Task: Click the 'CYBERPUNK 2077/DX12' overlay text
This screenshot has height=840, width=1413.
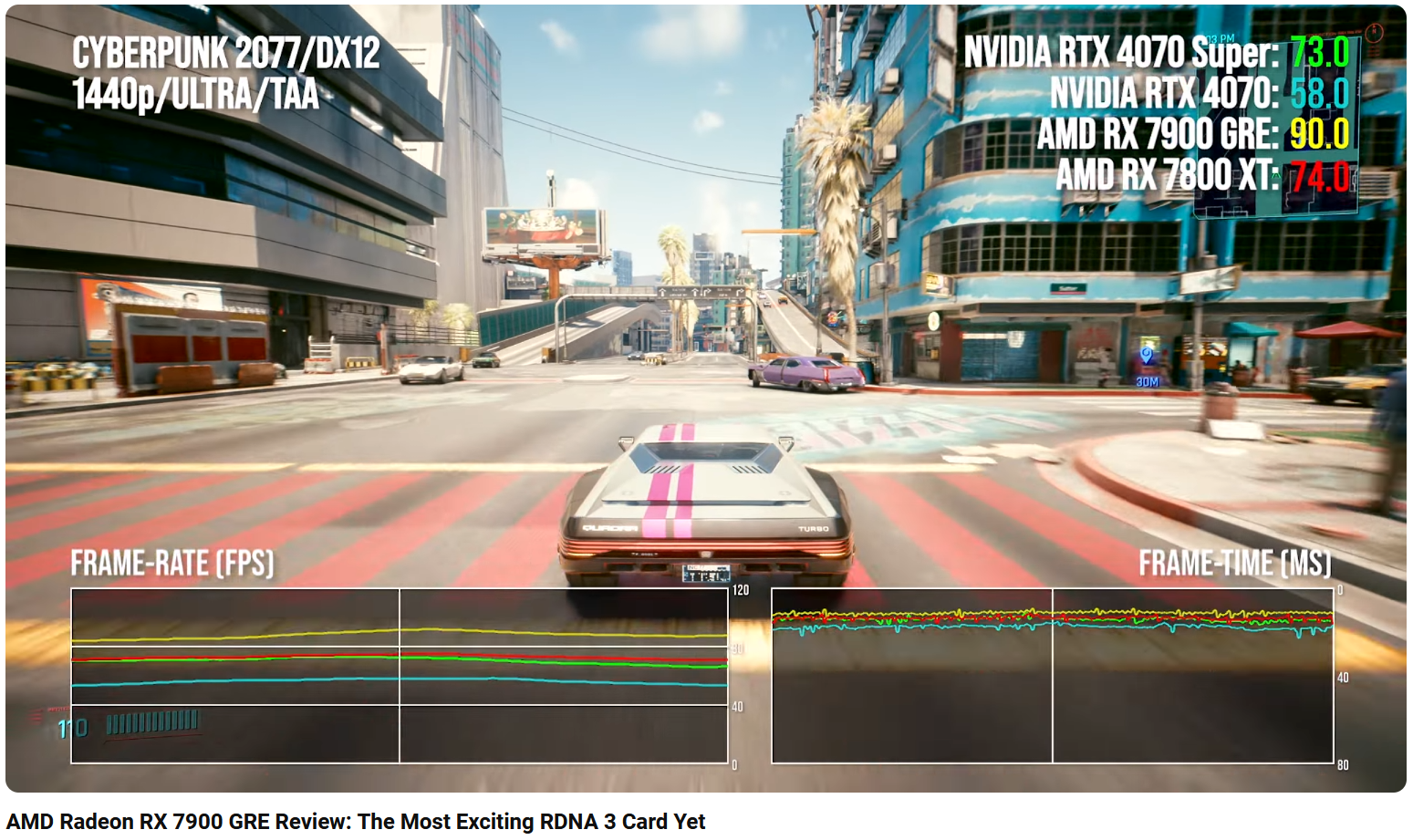Action: [225, 53]
